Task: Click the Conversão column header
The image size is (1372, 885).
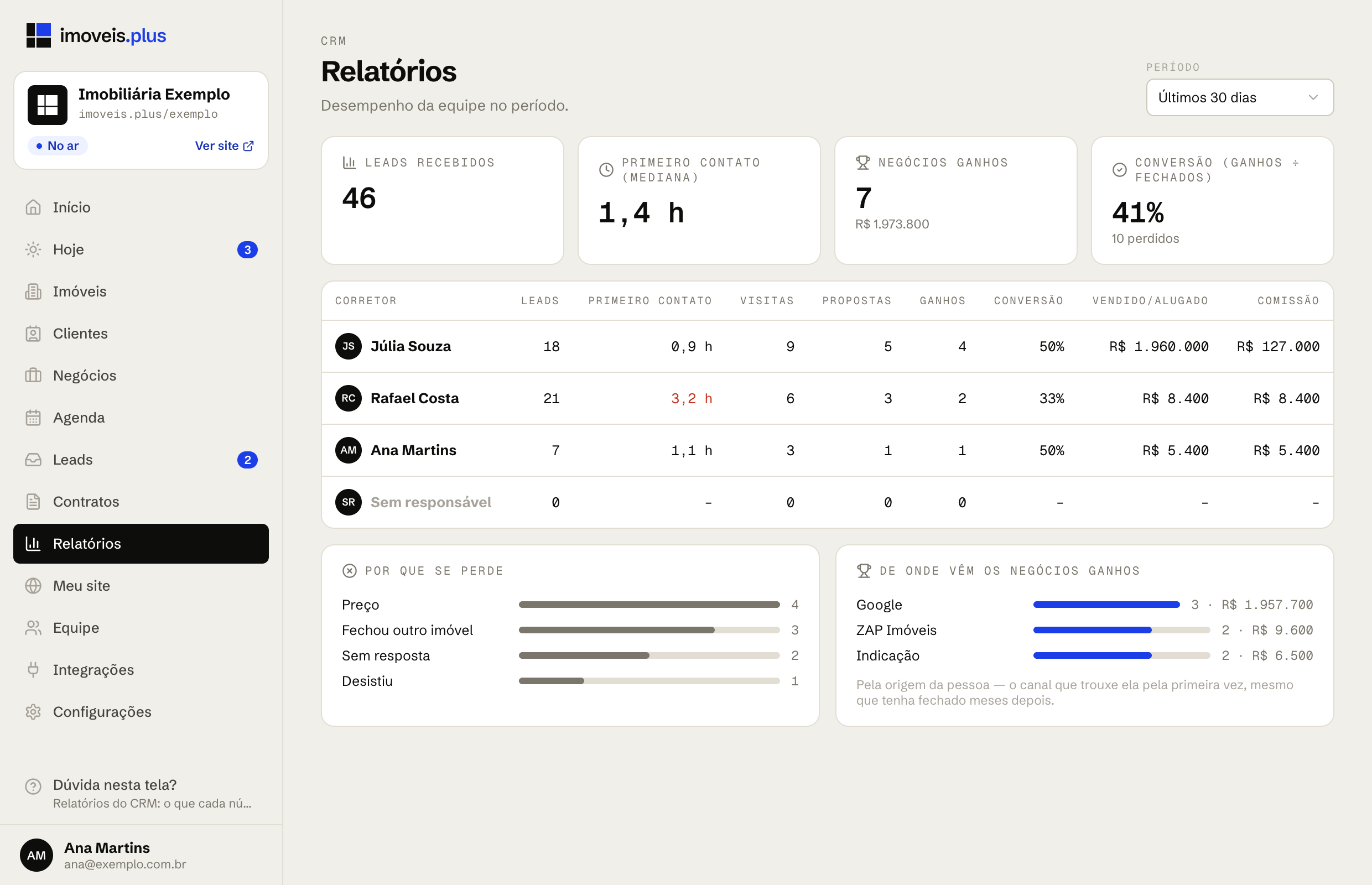Action: [1028, 300]
